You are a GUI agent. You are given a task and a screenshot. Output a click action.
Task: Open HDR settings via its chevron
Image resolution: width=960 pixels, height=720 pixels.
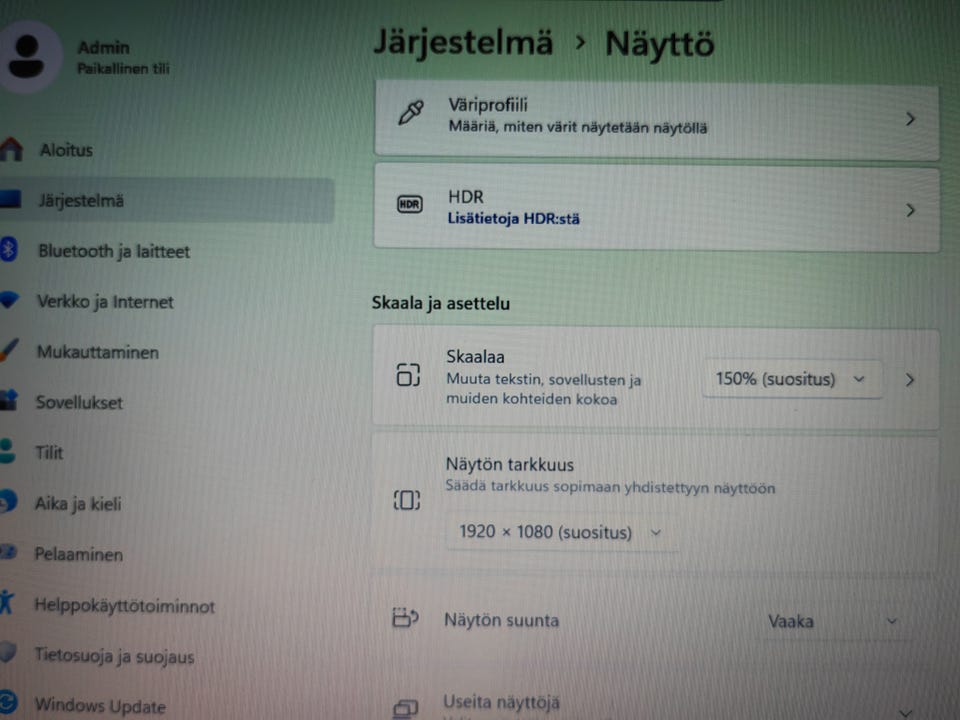[910, 211]
